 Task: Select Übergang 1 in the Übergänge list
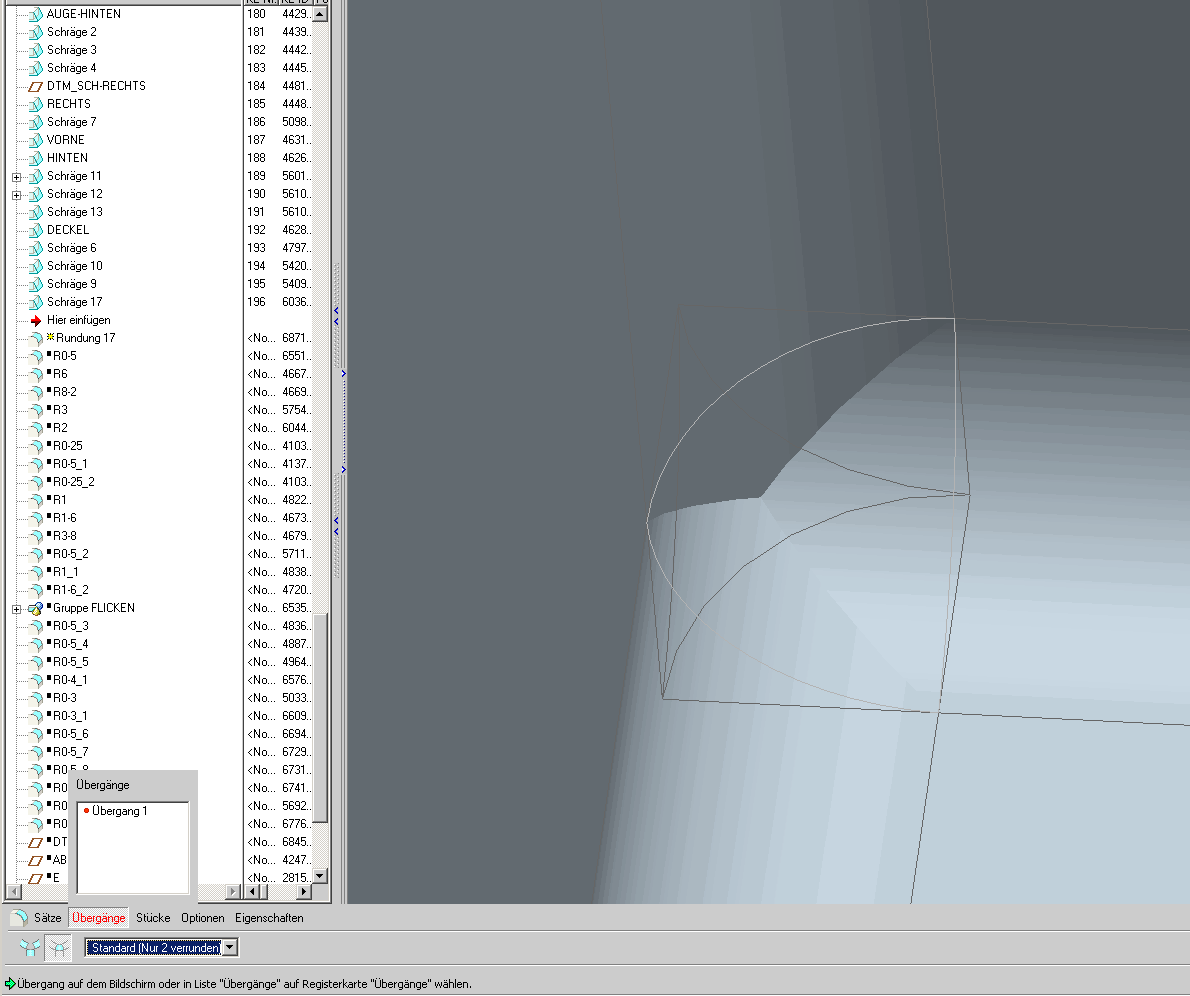pos(120,811)
